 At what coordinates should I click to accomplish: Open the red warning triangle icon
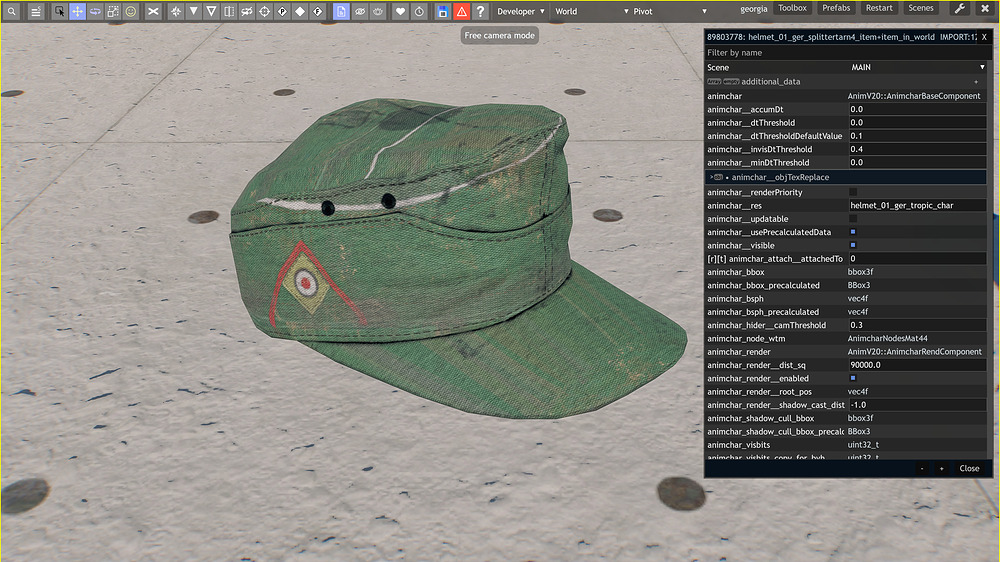tap(461, 11)
